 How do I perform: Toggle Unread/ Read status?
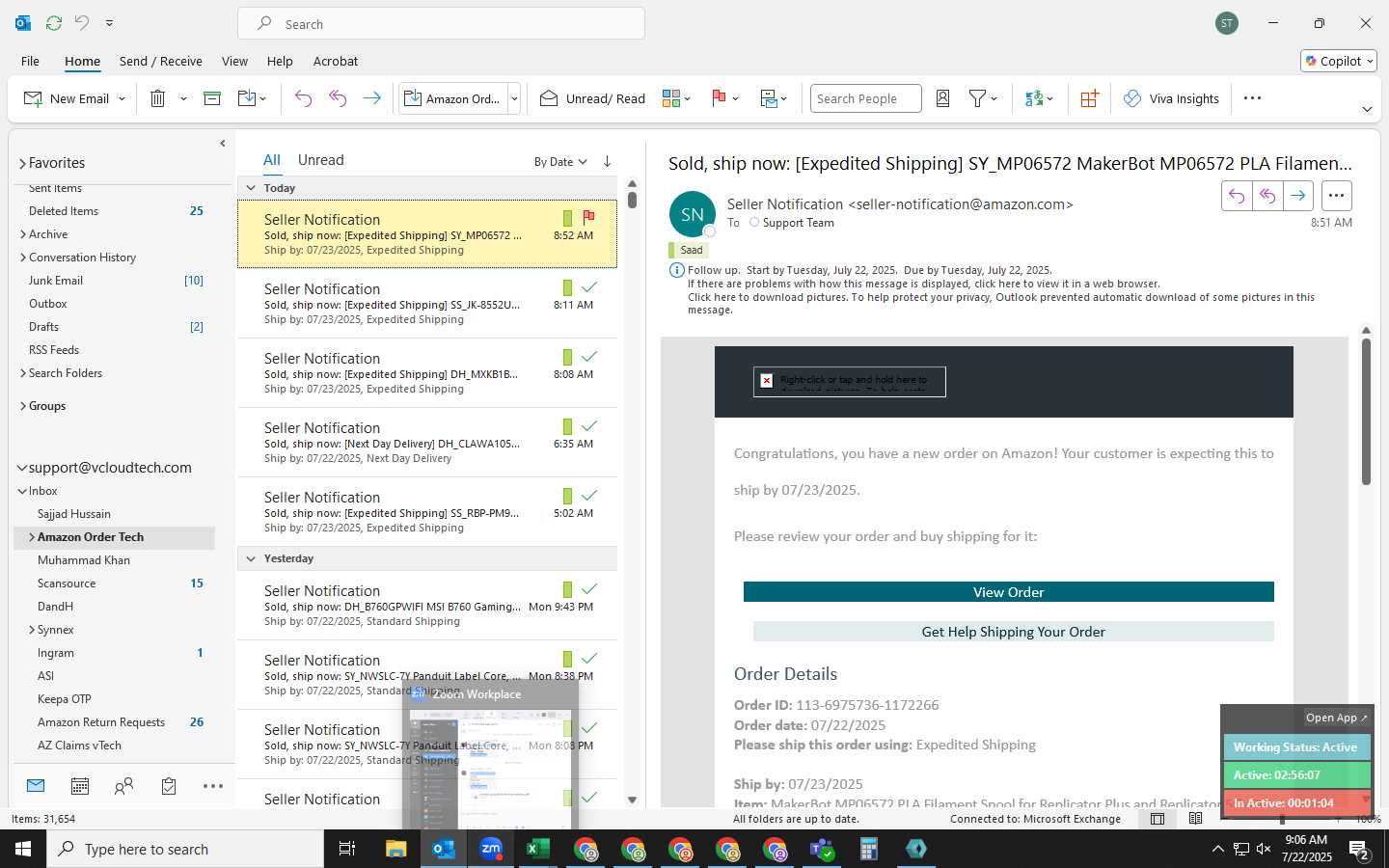click(x=592, y=98)
